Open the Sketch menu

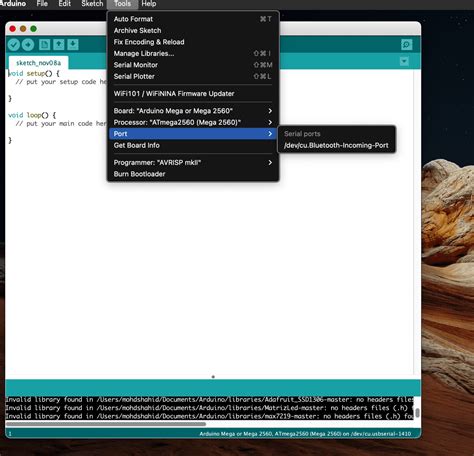[x=92, y=4]
